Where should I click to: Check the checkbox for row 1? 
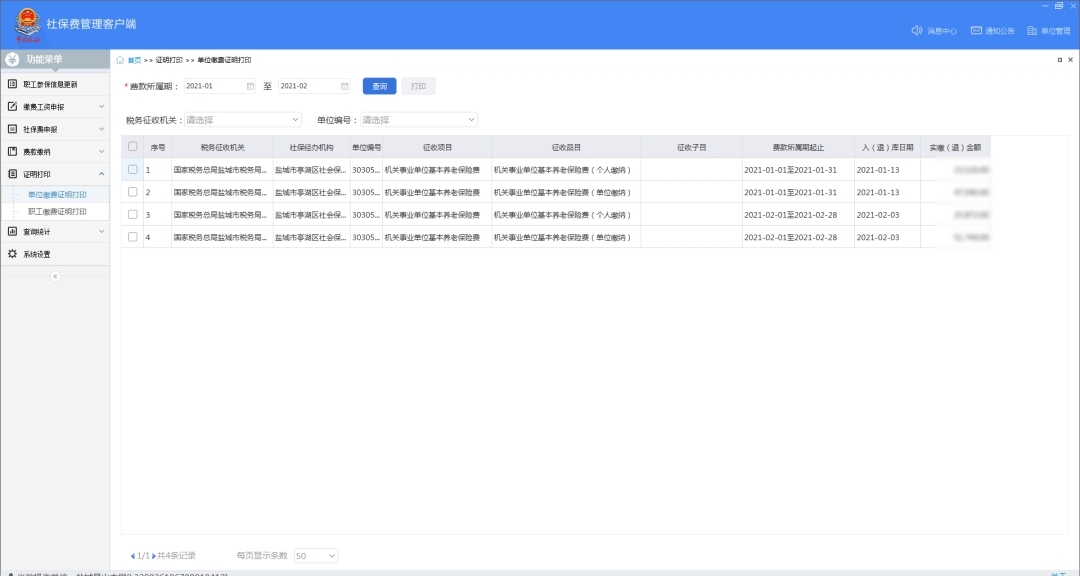(x=133, y=169)
